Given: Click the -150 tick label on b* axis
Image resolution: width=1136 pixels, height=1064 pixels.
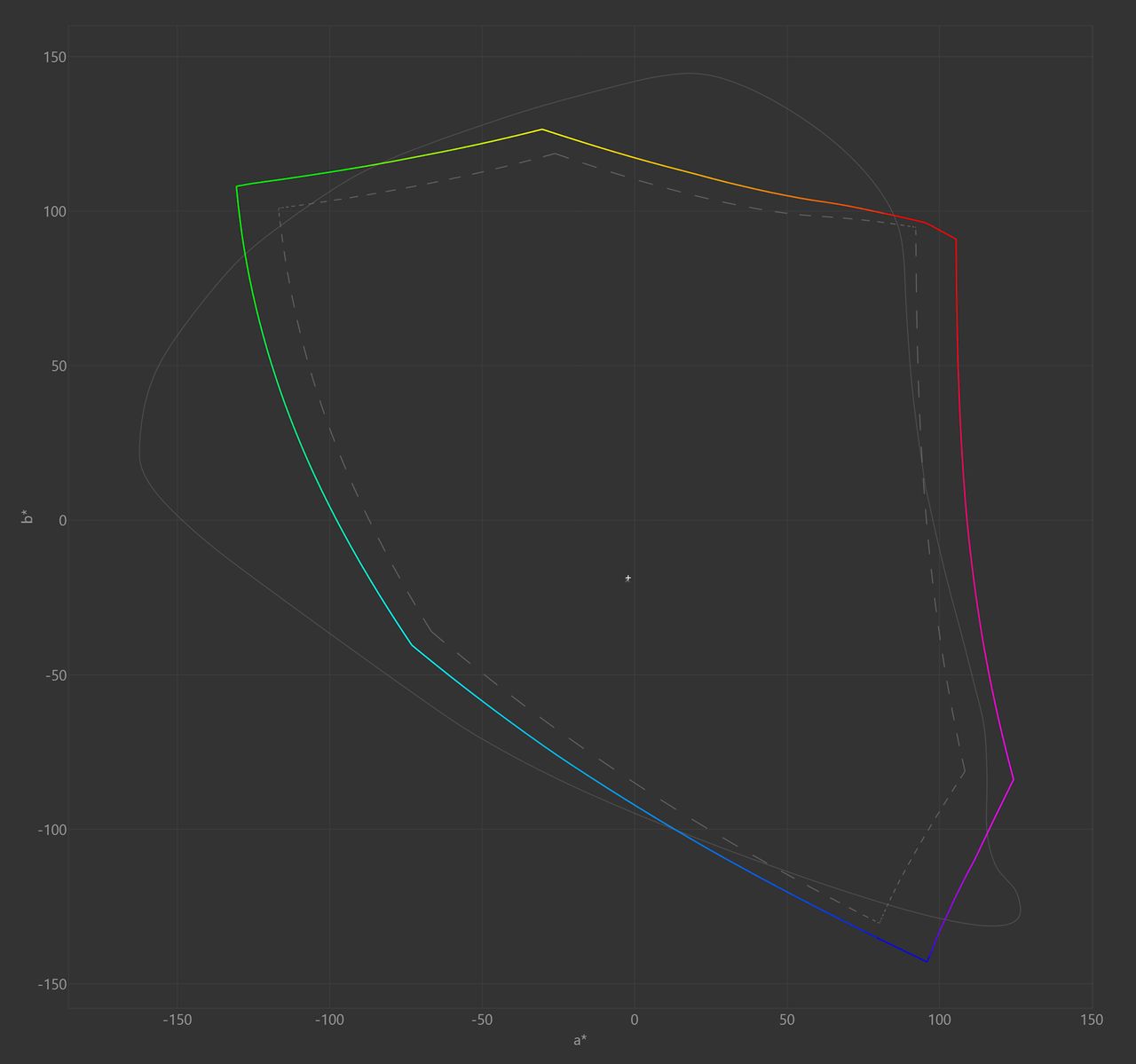Looking at the screenshot, I should tap(52, 984).
